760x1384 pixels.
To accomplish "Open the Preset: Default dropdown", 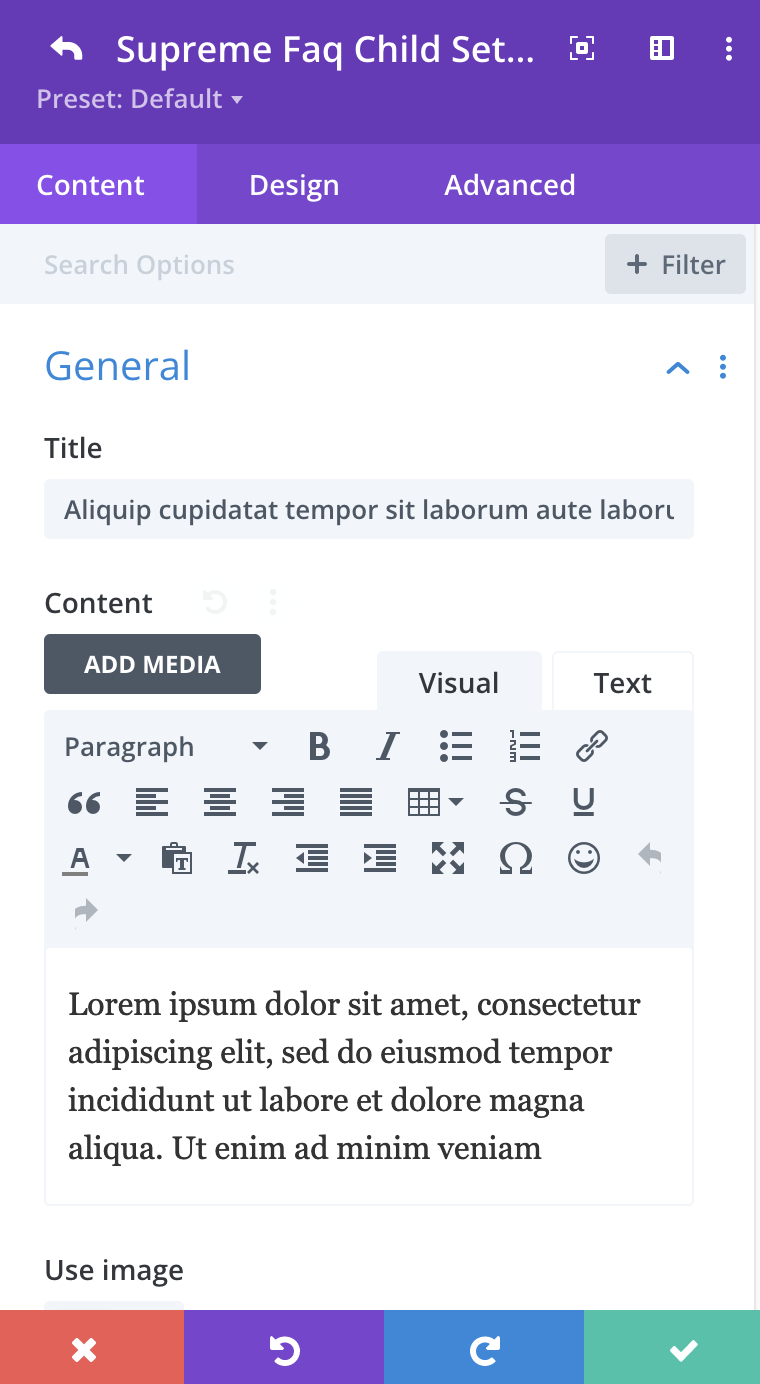I will click(140, 100).
